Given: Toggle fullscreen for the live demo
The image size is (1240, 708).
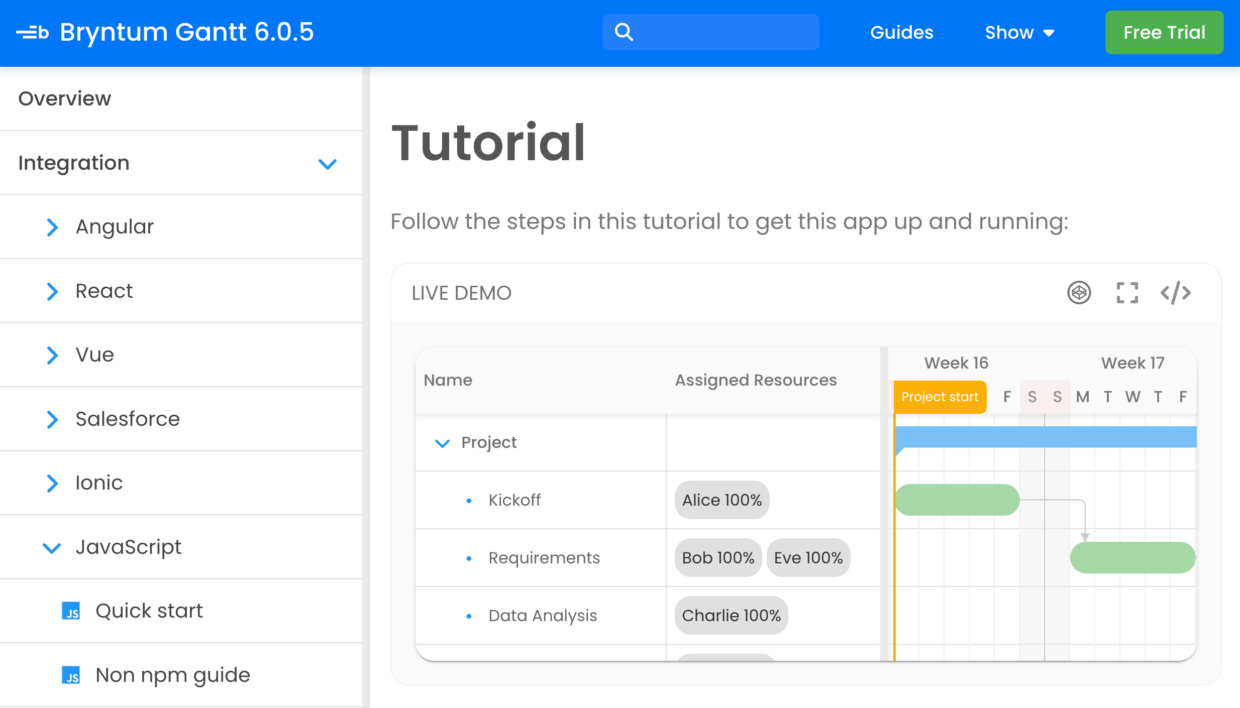Looking at the screenshot, I should (x=1127, y=293).
